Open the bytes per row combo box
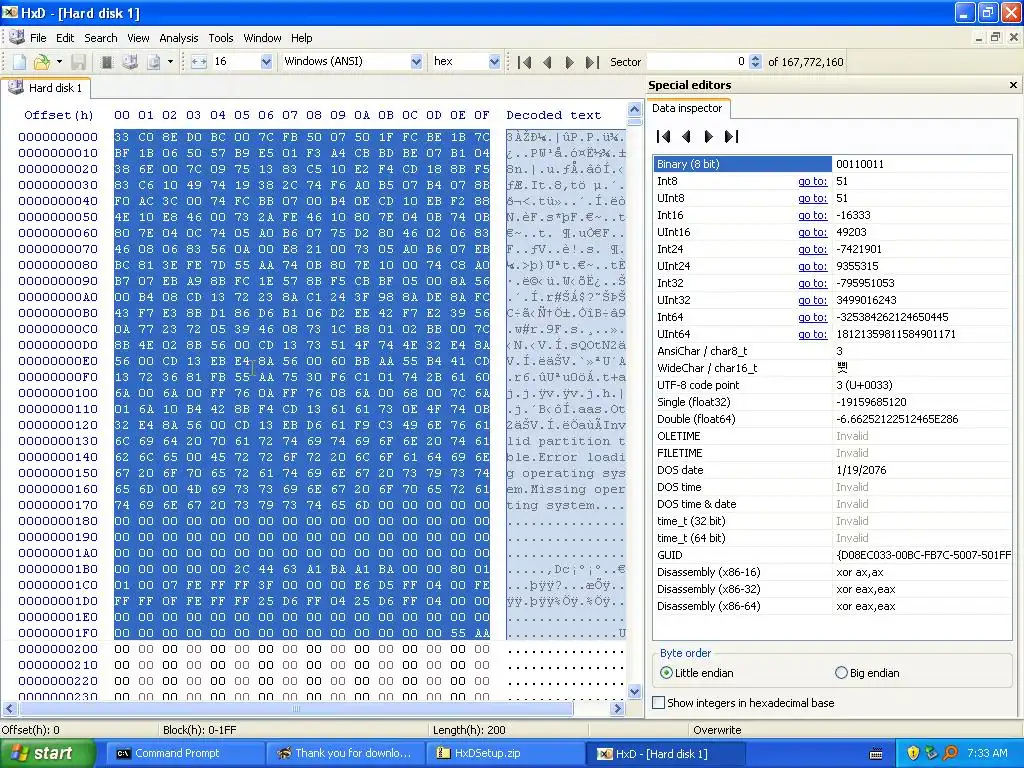 pos(266,62)
